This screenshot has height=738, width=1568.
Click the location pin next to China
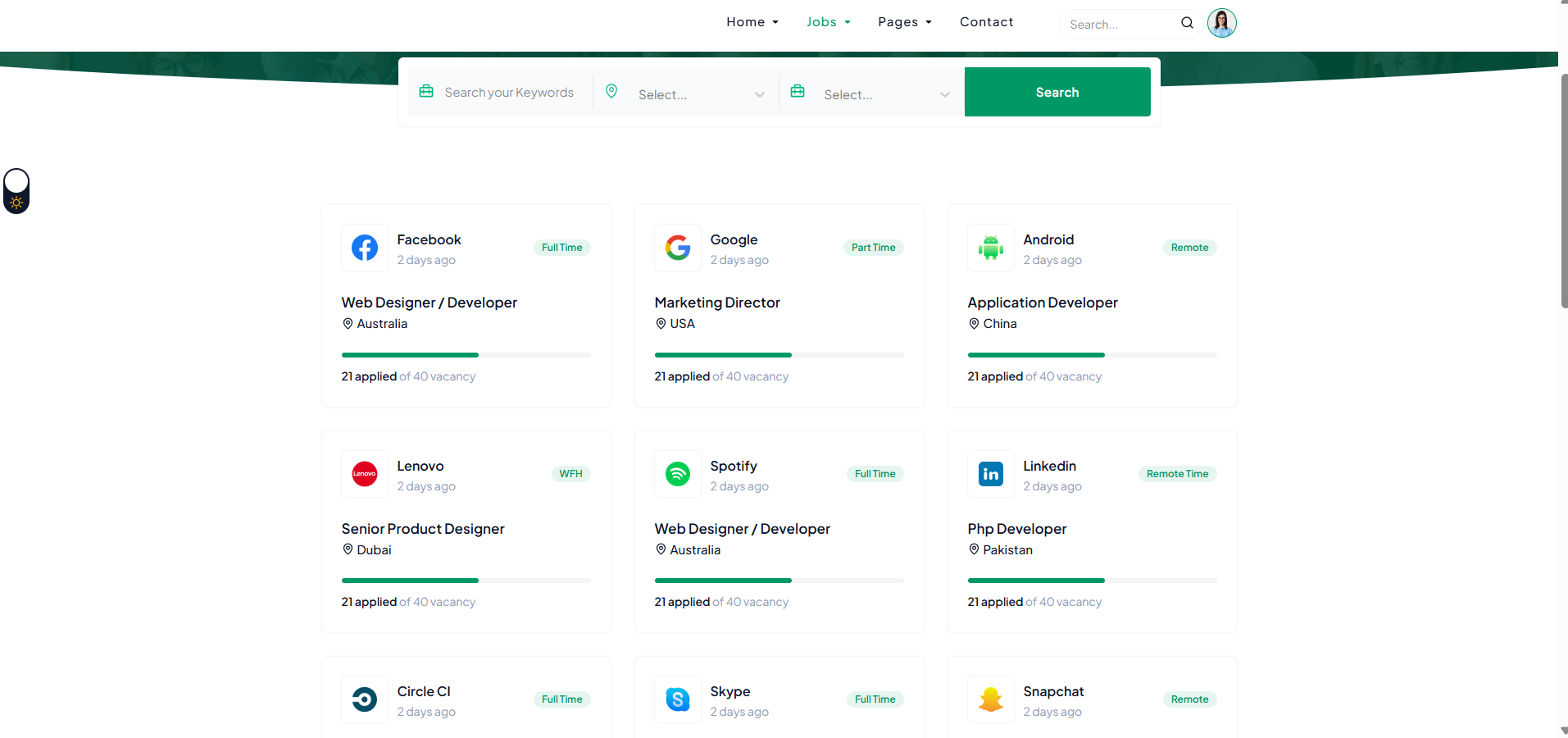point(974,324)
